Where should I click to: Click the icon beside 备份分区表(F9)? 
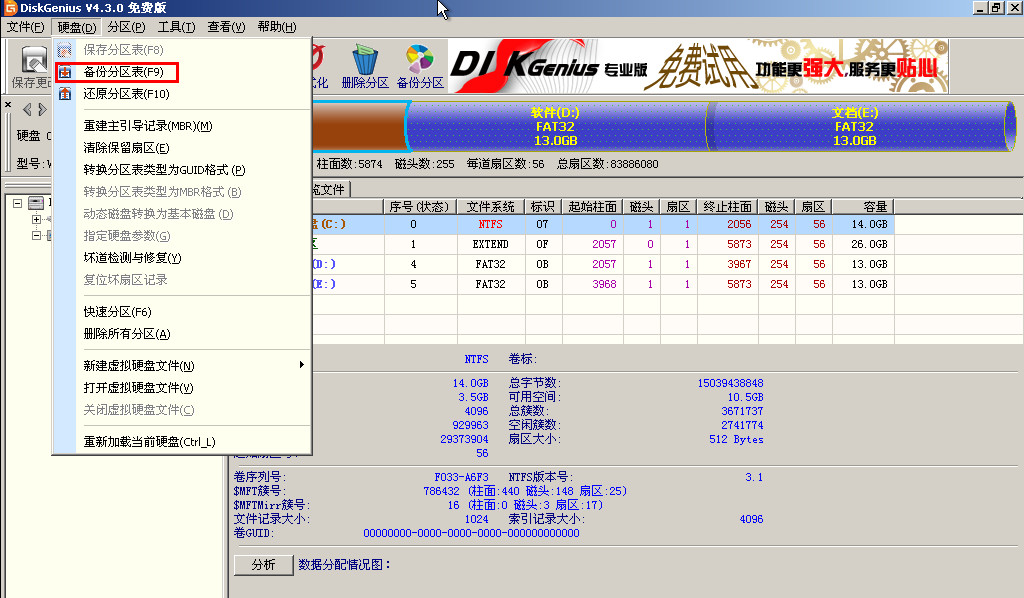[65, 72]
